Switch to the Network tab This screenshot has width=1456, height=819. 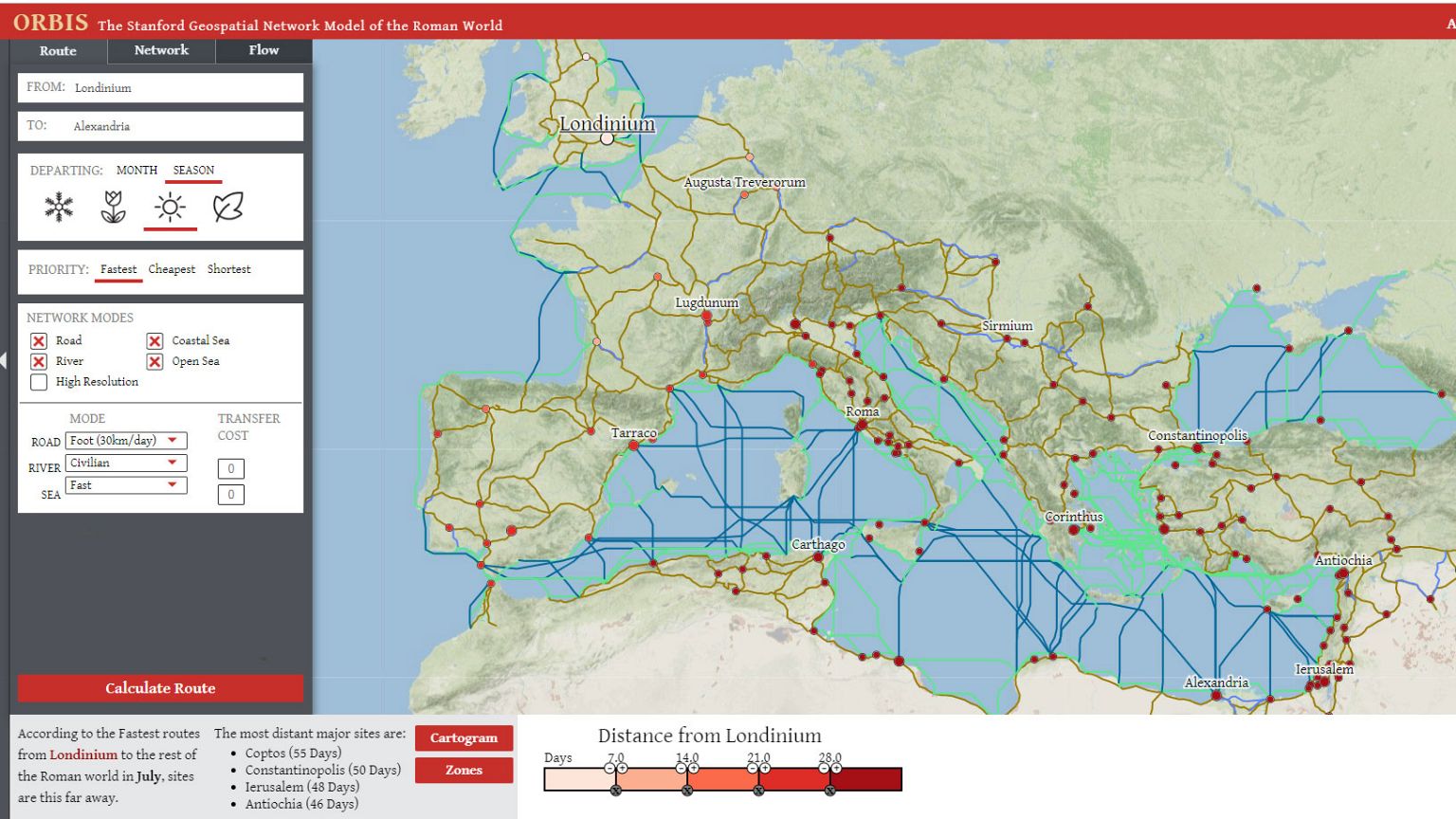pos(161,50)
